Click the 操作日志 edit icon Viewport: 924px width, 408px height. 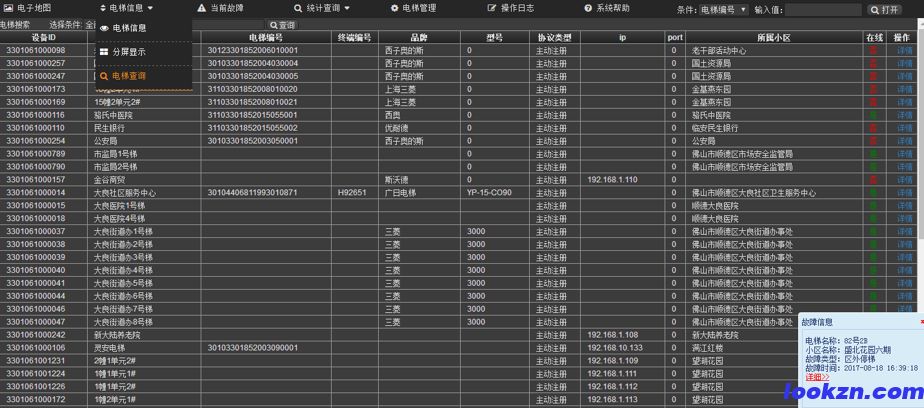[491, 8]
